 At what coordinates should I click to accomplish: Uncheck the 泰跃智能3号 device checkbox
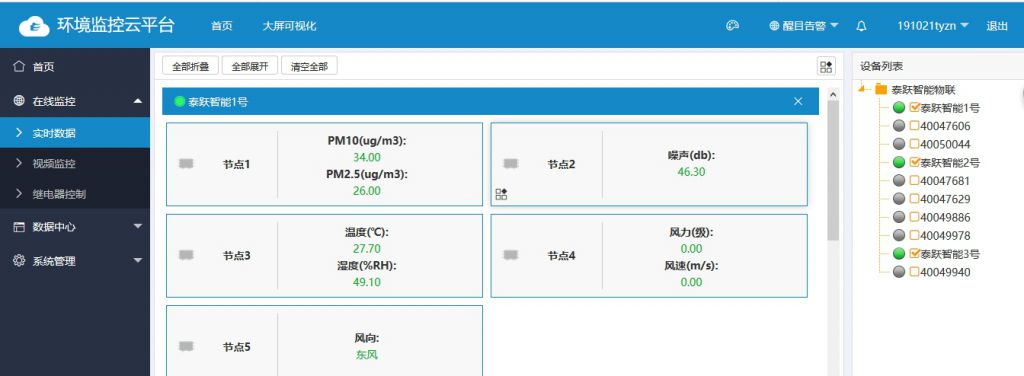(914, 253)
